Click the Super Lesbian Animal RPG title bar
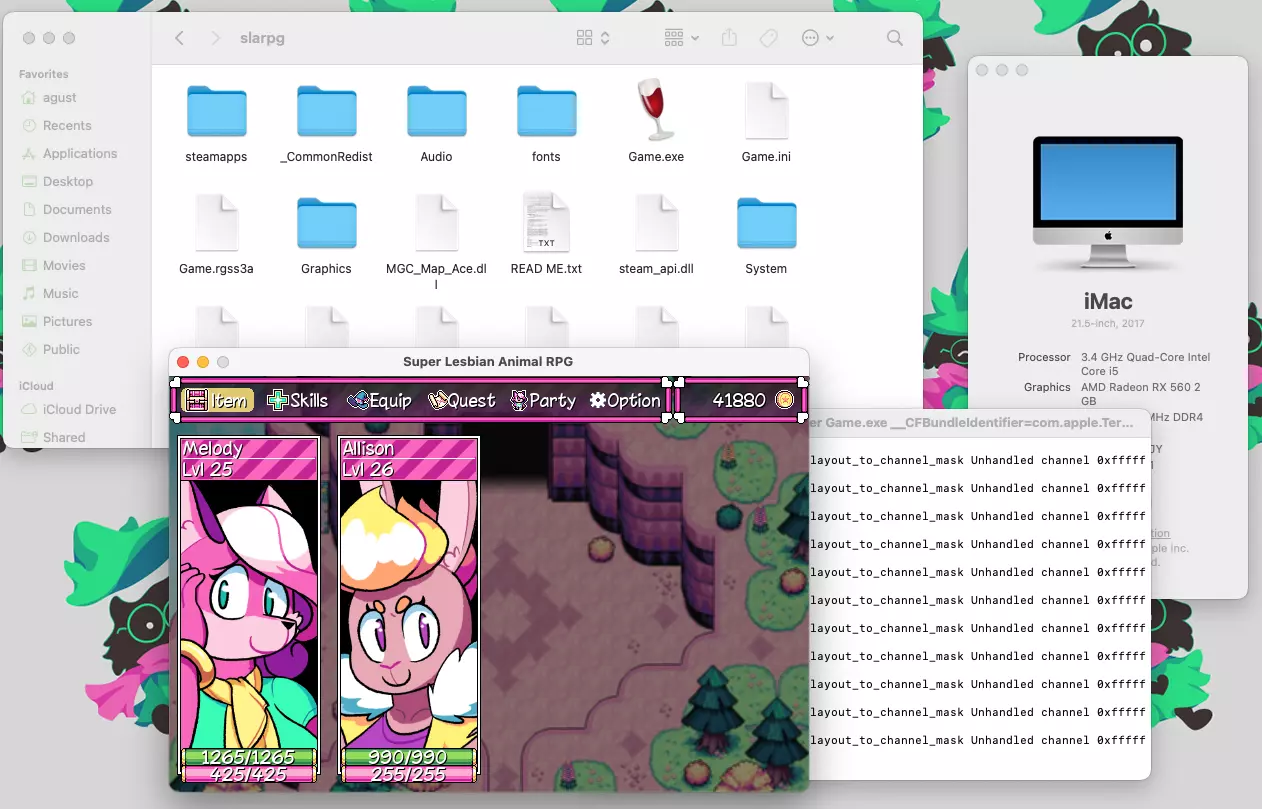Screen dimensions: 1262x809 (x=488, y=362)
